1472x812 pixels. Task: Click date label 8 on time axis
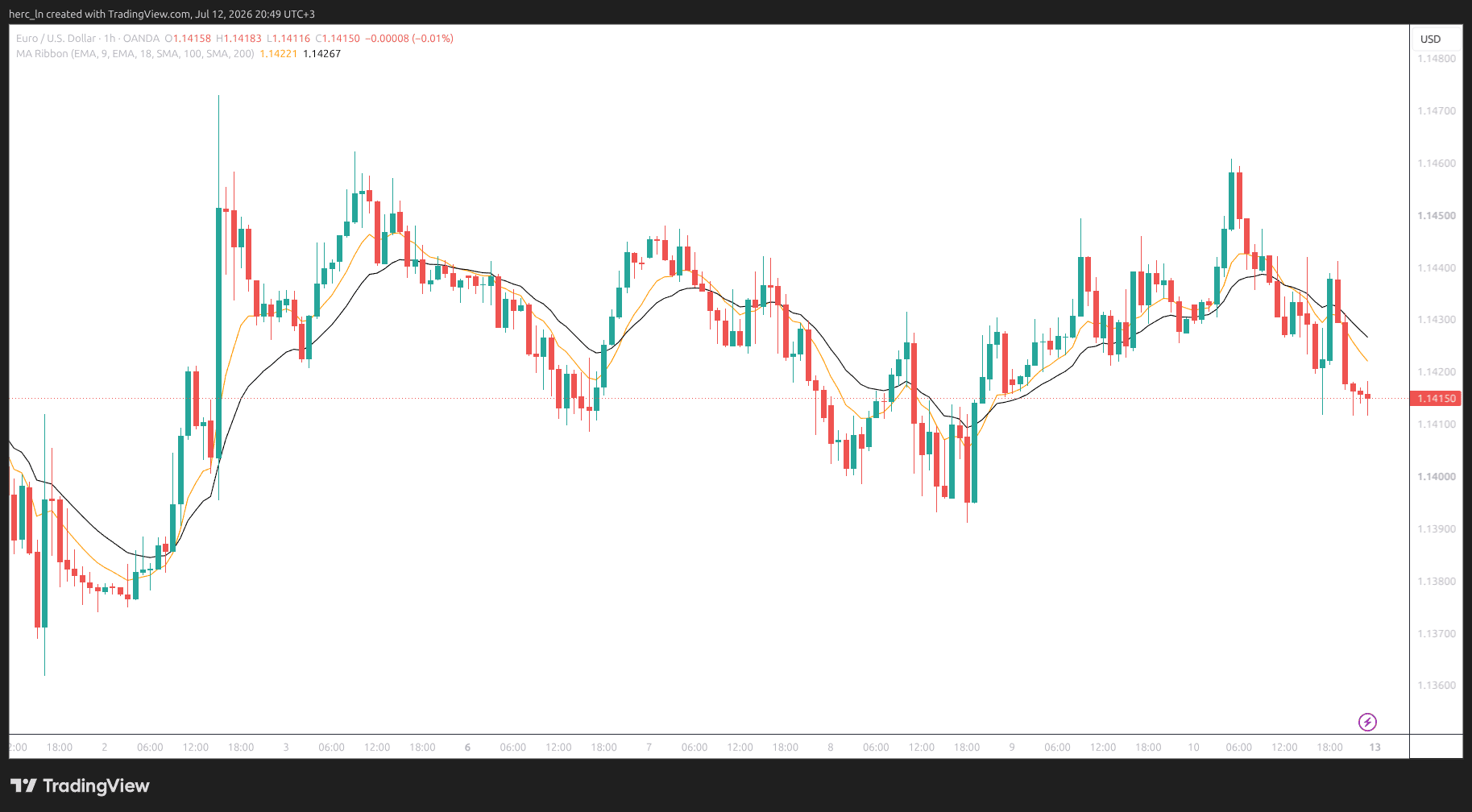[831, 748]
